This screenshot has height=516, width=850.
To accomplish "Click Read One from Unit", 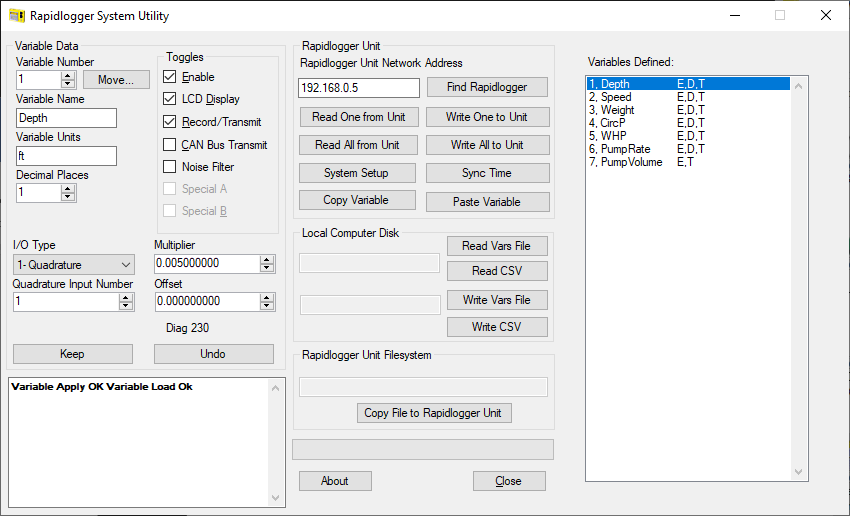I will point(359,117).
